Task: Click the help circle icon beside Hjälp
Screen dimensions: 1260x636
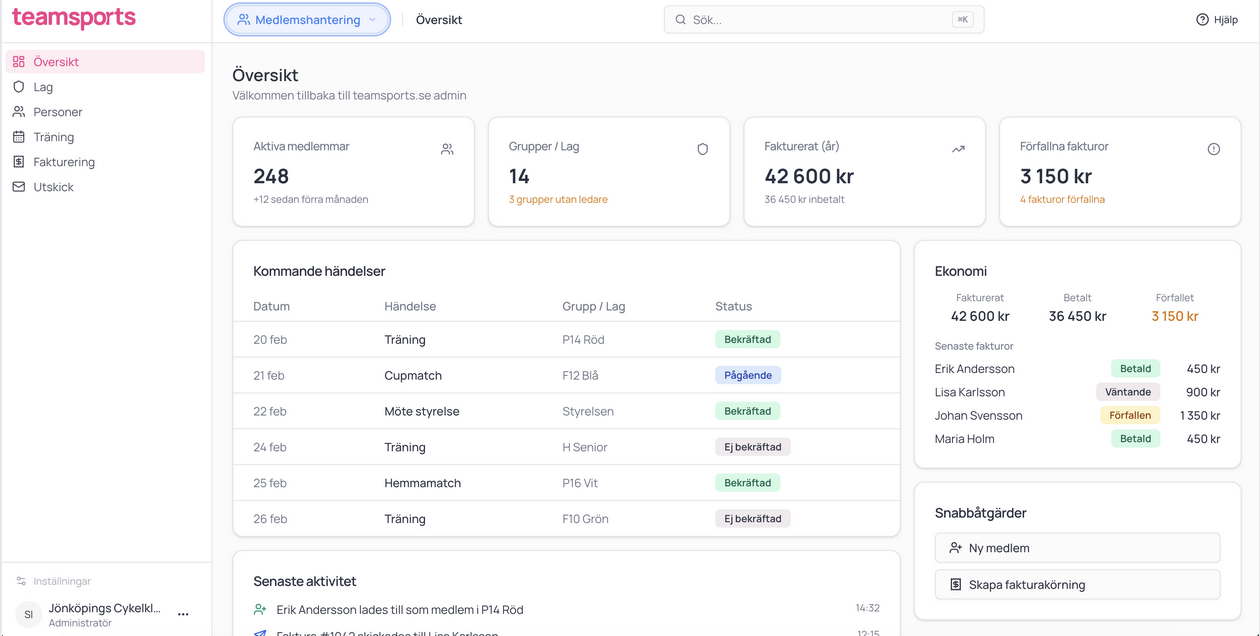Action: coord(1202,20)
